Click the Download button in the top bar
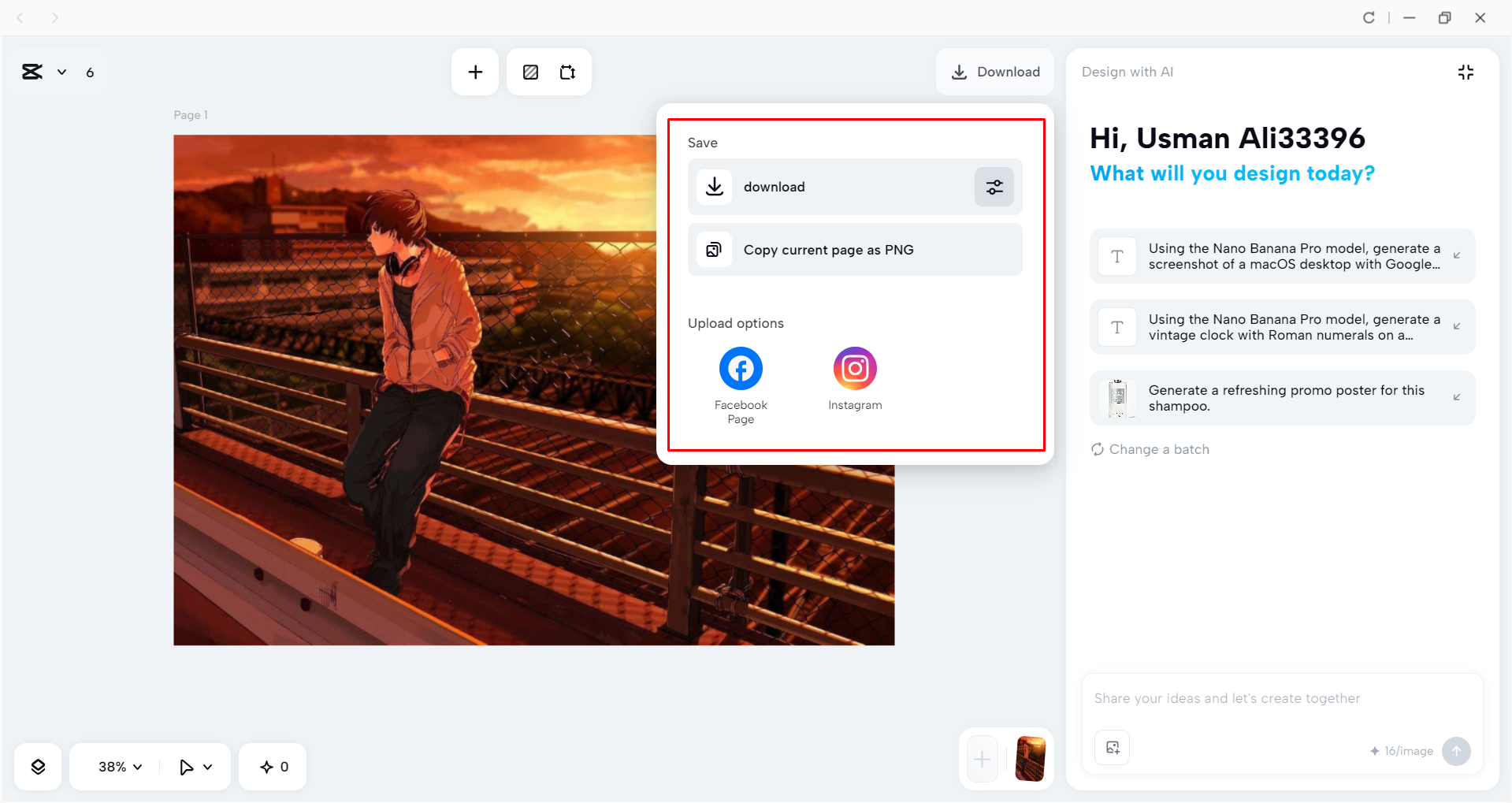 [x=995, y=72]
